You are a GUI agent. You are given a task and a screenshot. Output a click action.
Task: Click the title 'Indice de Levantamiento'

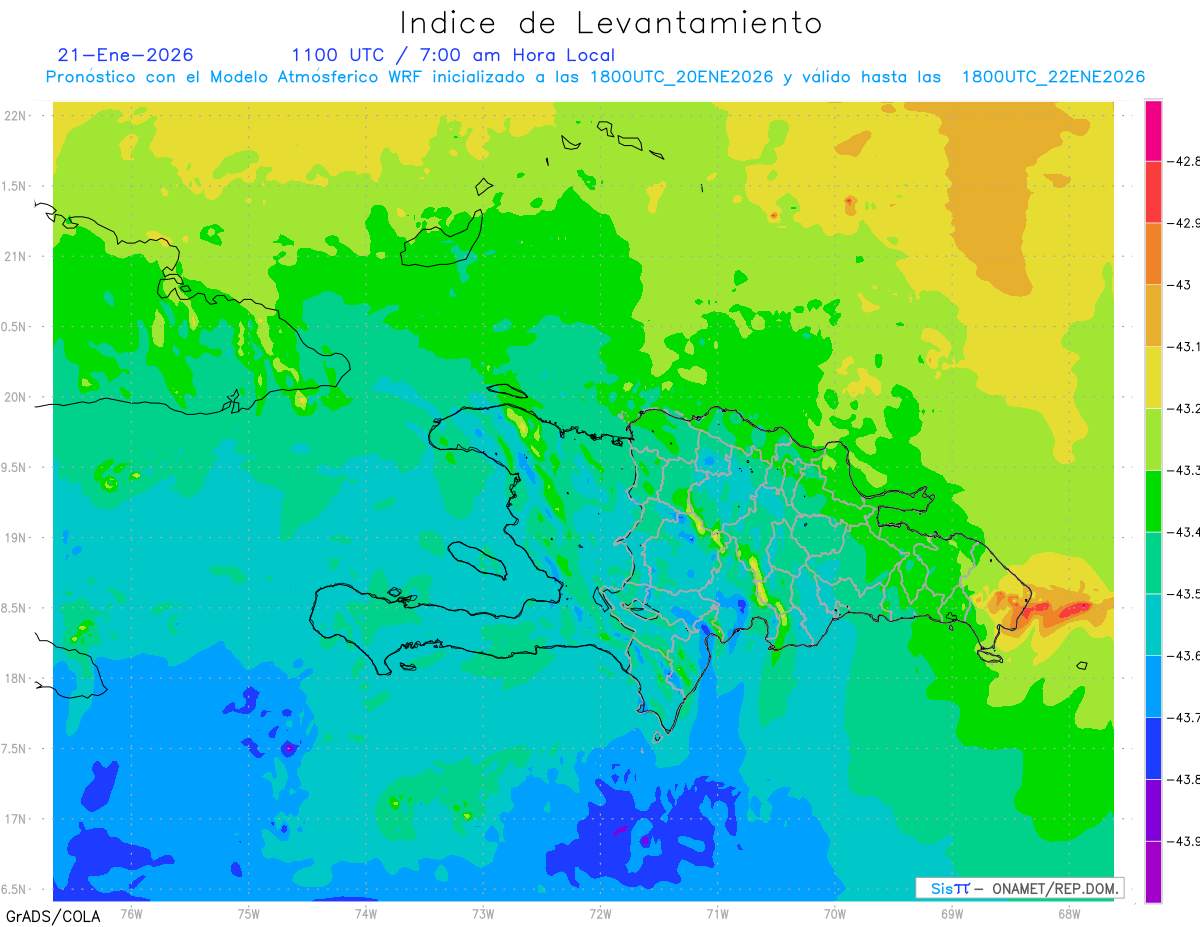coord(611,23)
